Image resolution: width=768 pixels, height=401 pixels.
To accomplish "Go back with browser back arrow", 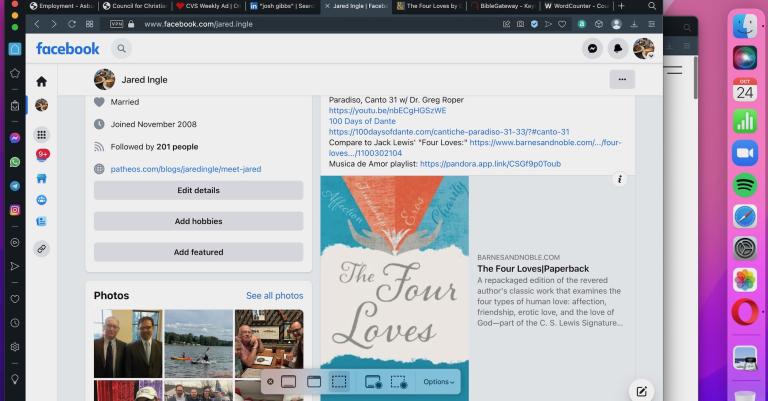I will coord(37,24).
